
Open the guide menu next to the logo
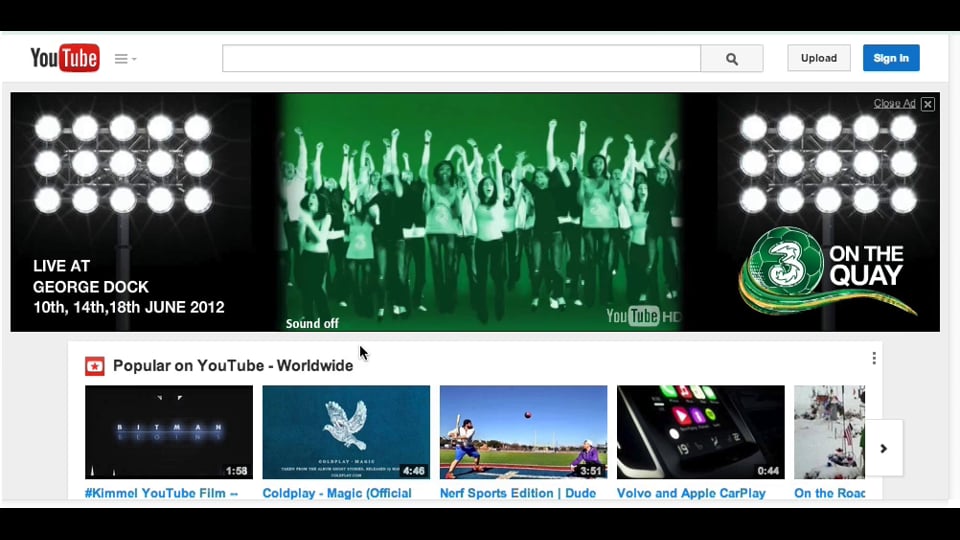(x=125, y=59)
